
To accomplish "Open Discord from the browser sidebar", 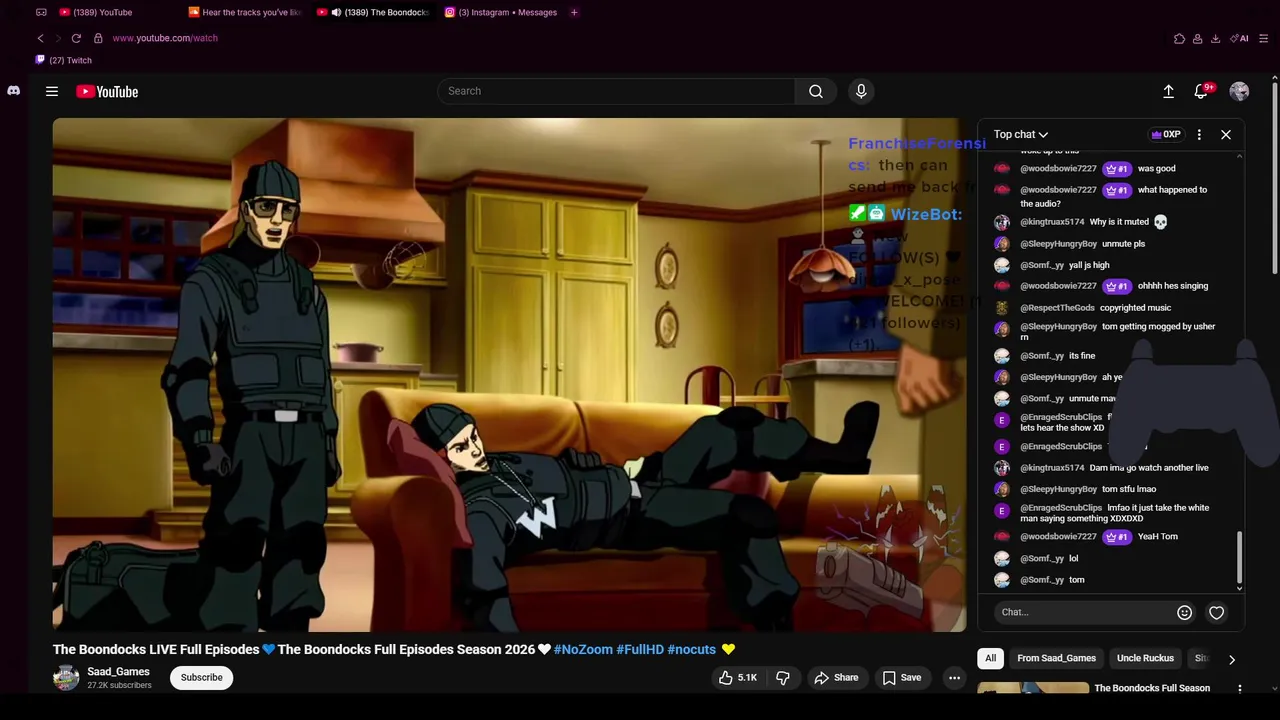I will [13, 91].
